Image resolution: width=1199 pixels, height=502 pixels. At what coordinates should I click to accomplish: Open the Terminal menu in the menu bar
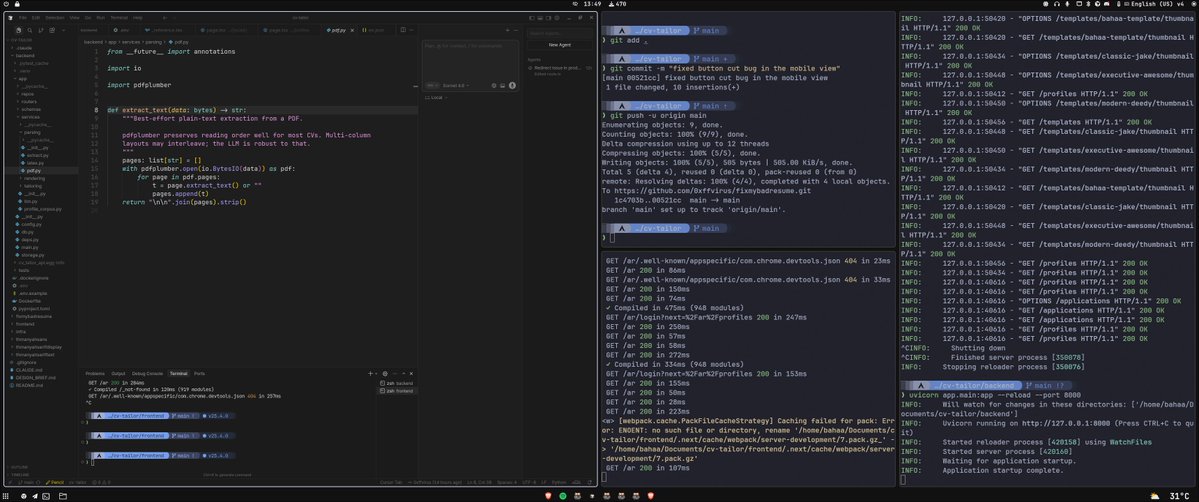(x=119, y=18)
